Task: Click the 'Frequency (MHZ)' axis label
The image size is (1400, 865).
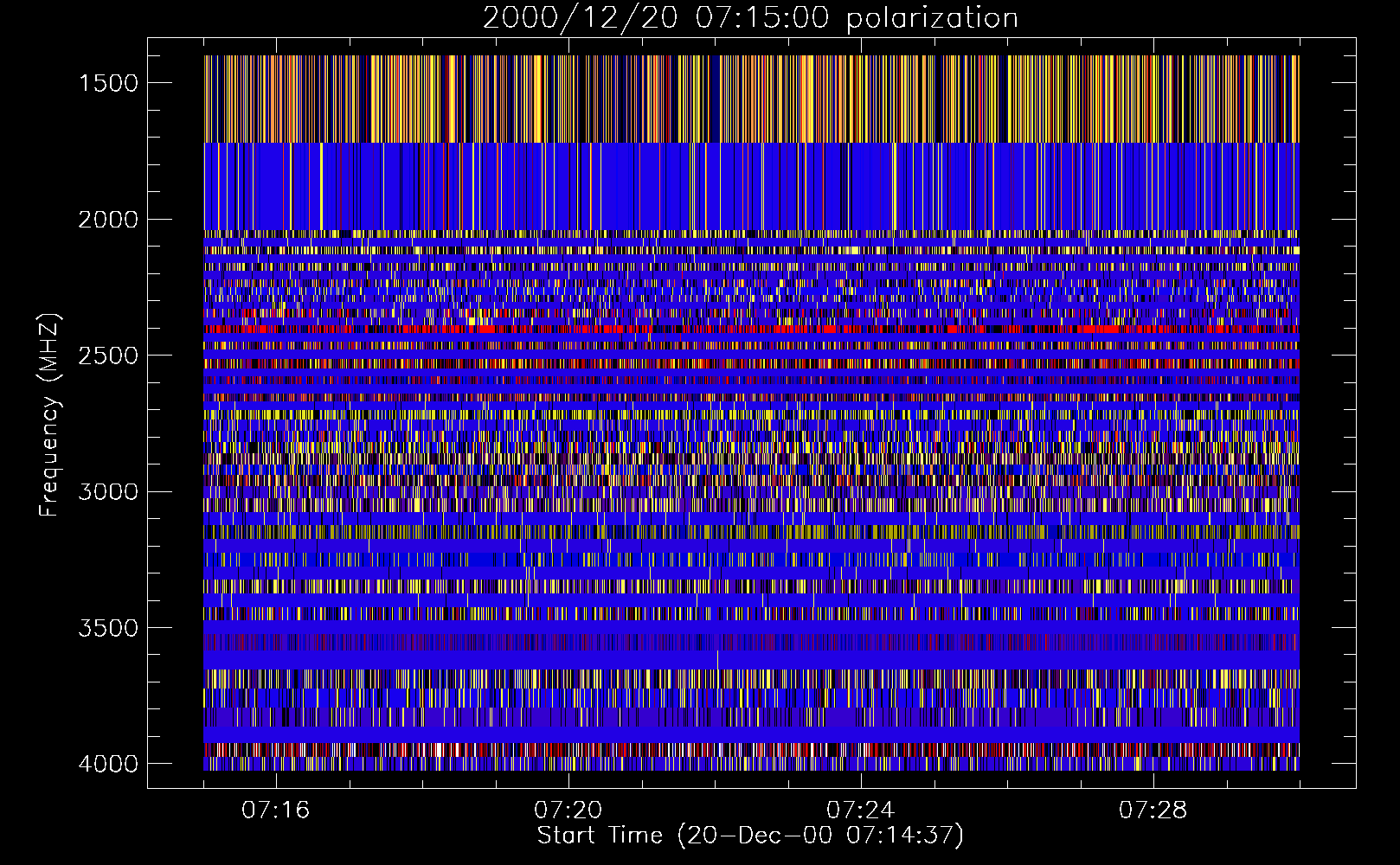Action: (50, 415)
